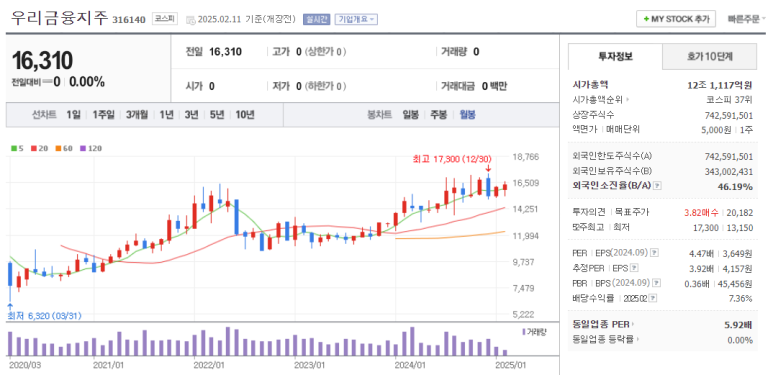Click the 2024/01 date label on chart axis
773x375 pixels.
pos(410,365)
